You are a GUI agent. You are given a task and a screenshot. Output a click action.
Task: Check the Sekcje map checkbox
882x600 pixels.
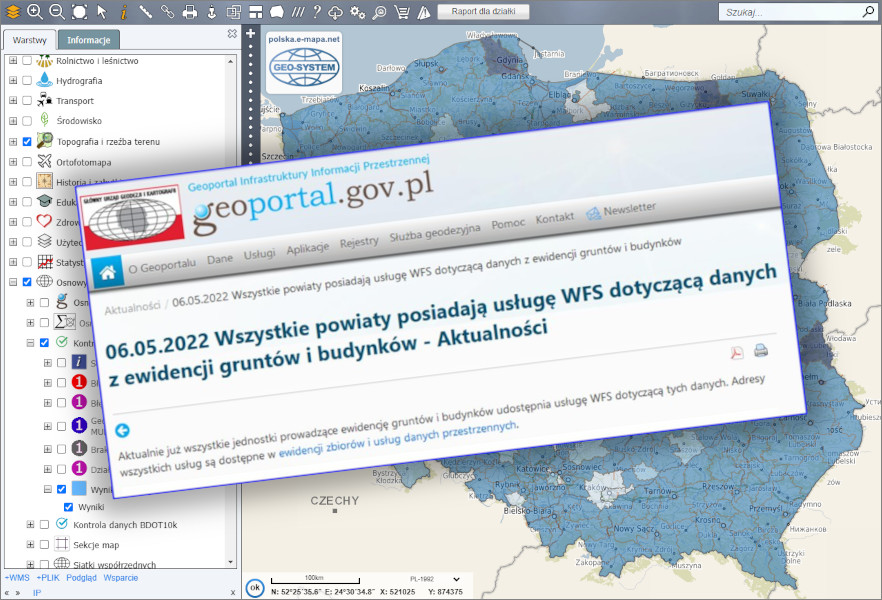[44, 544]
